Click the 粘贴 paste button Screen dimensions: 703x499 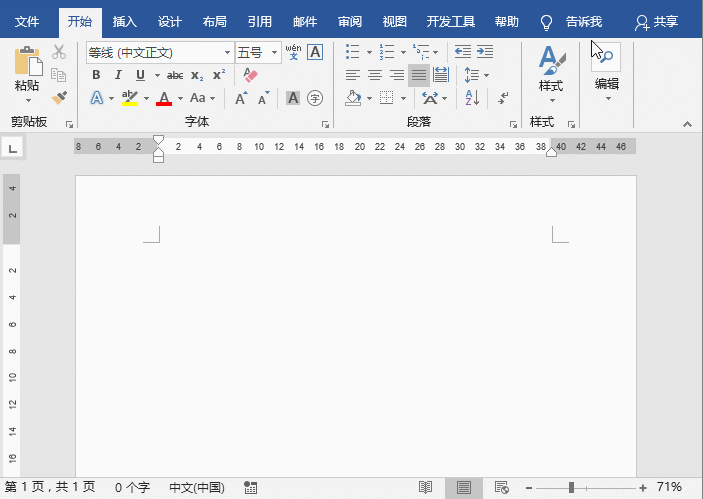(x=27, y=72)
